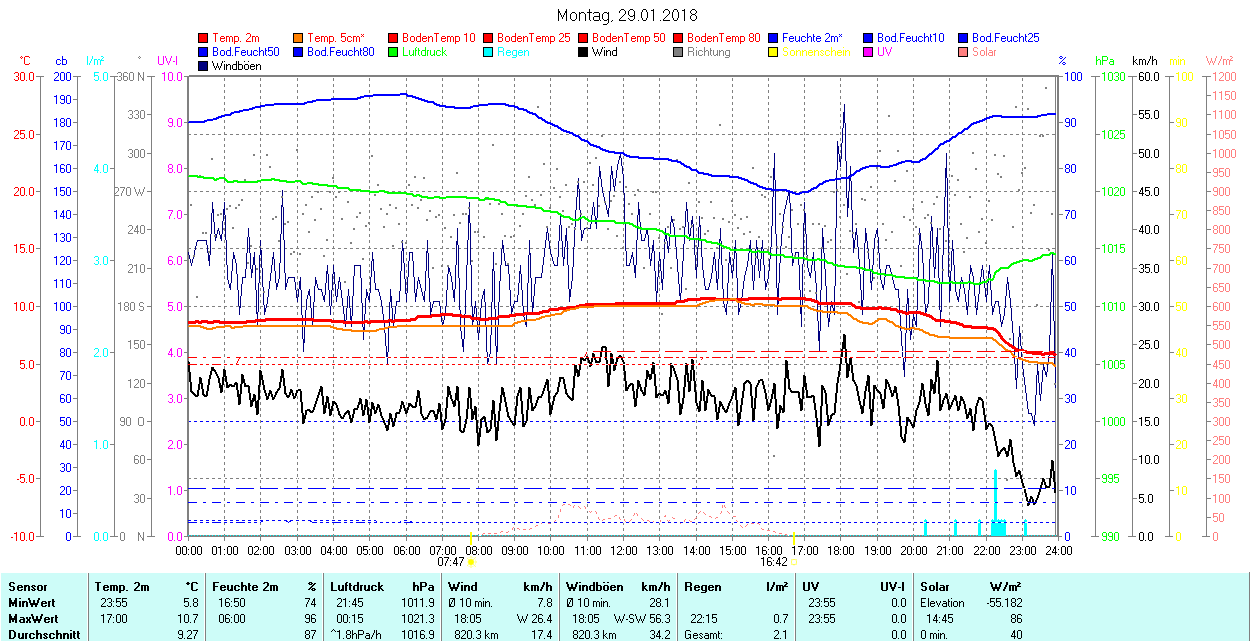The height and width of the screenshot is (641, 1250).
Task: Click the chart title Montag, 29.01.2018
Action: [x=627, y=15]
